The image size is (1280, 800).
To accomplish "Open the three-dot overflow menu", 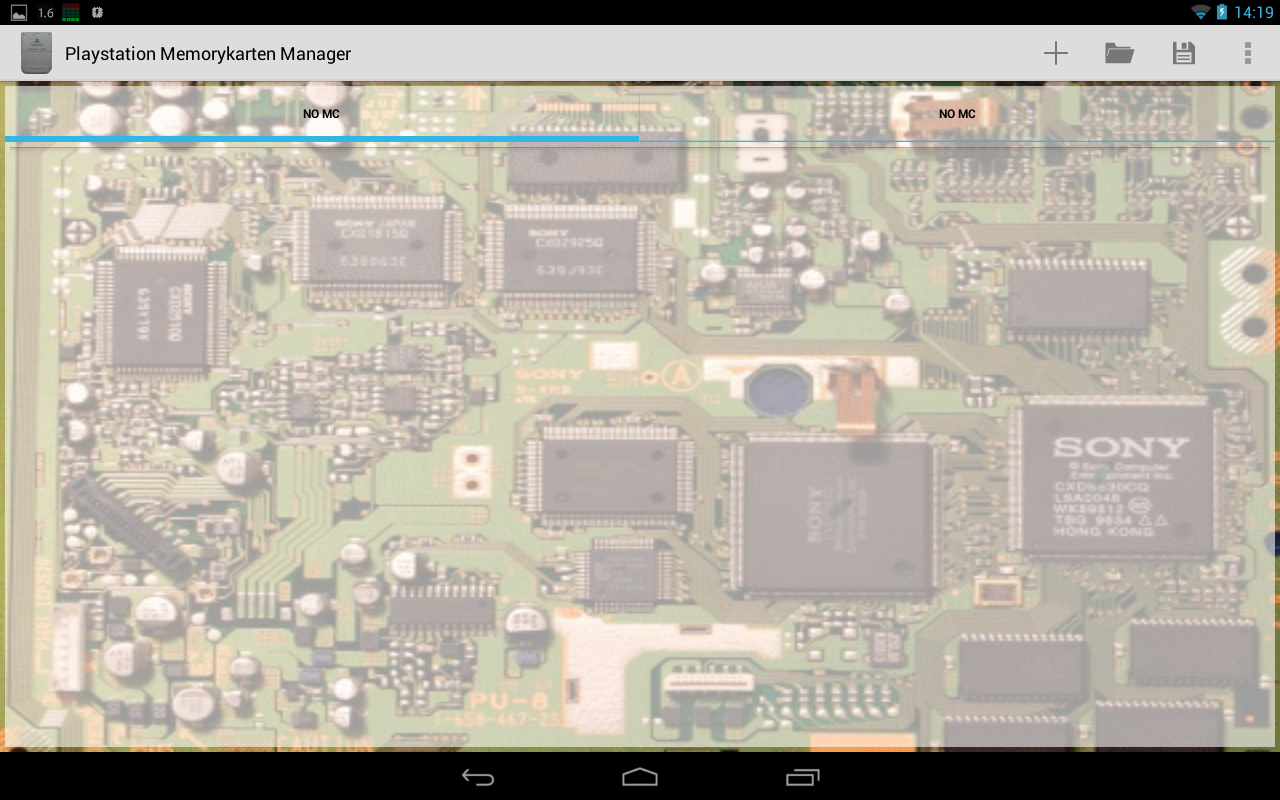I will 1248,53.
